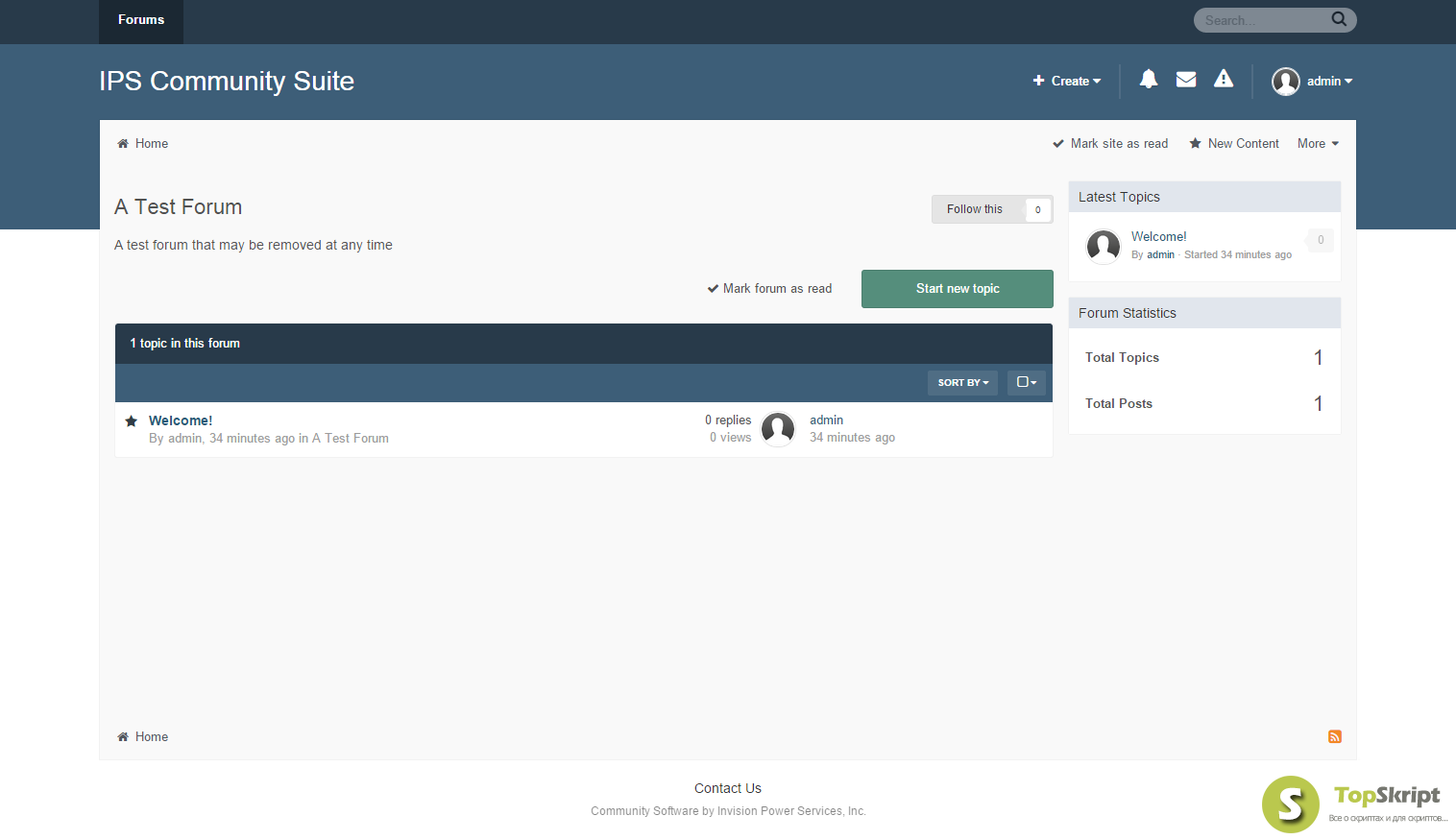This screenshot has height=840, width=1456.
Task: Open New Content link
Action: click(1234, 144)
